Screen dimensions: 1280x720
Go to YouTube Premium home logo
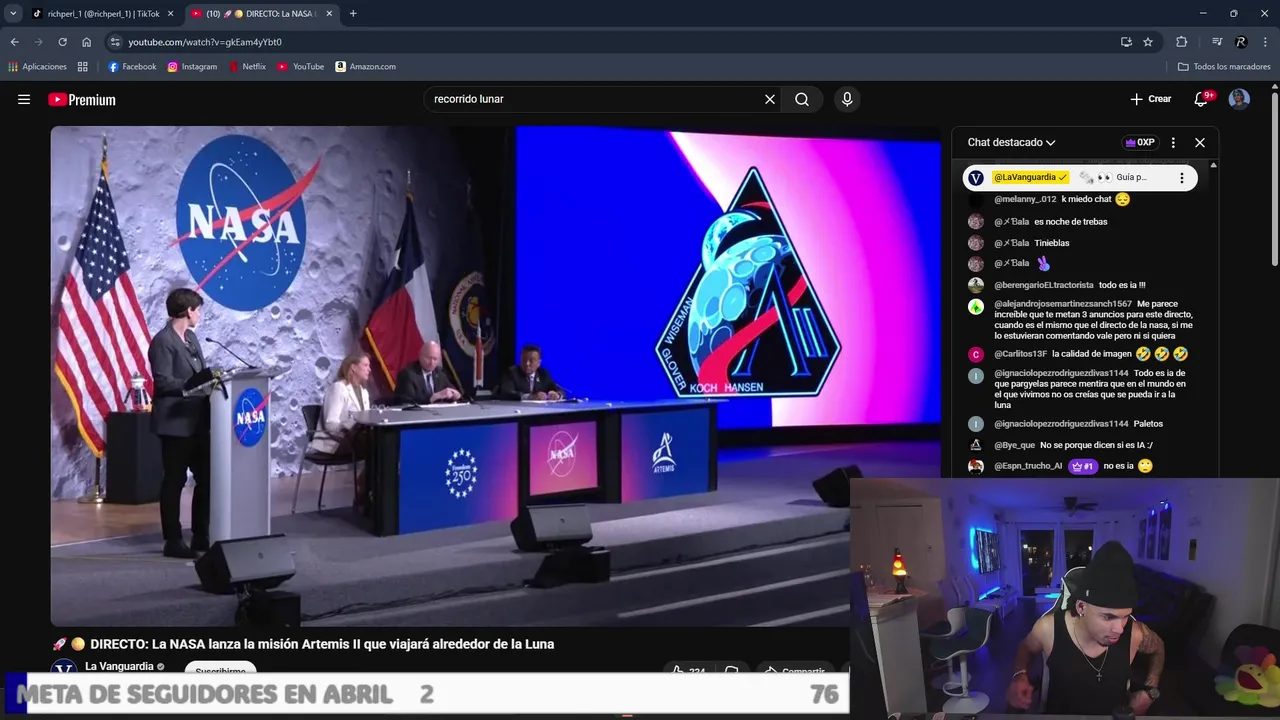coord(82,99)
